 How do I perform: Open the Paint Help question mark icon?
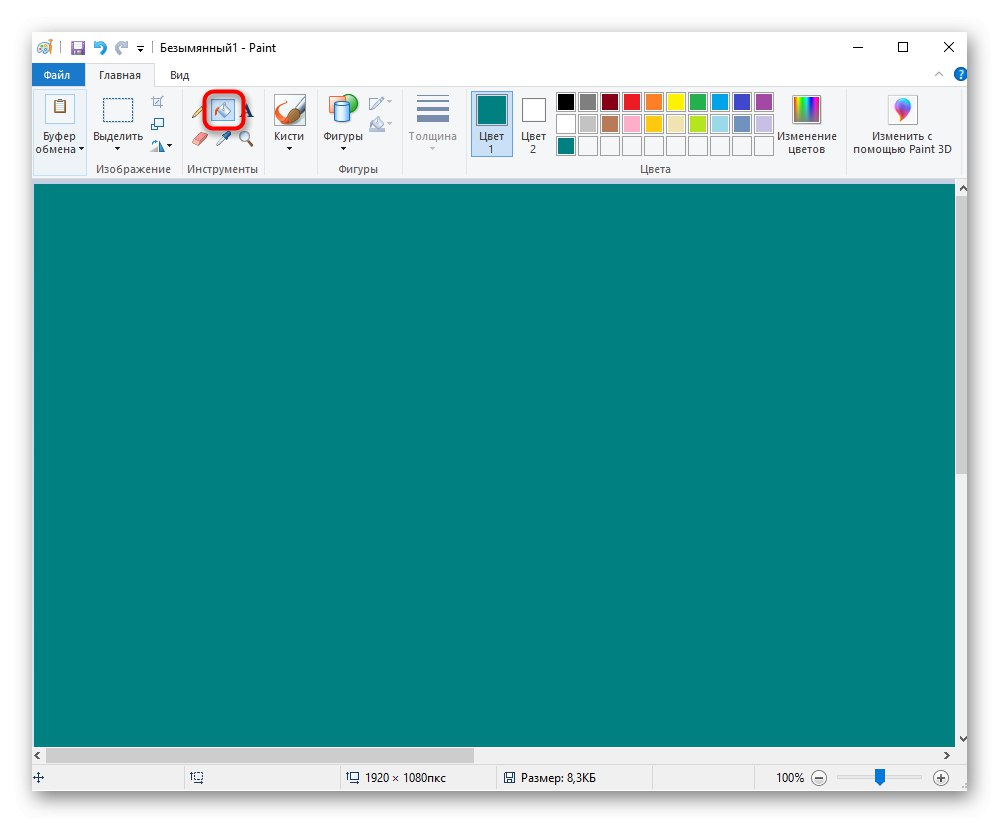[959, 75]
